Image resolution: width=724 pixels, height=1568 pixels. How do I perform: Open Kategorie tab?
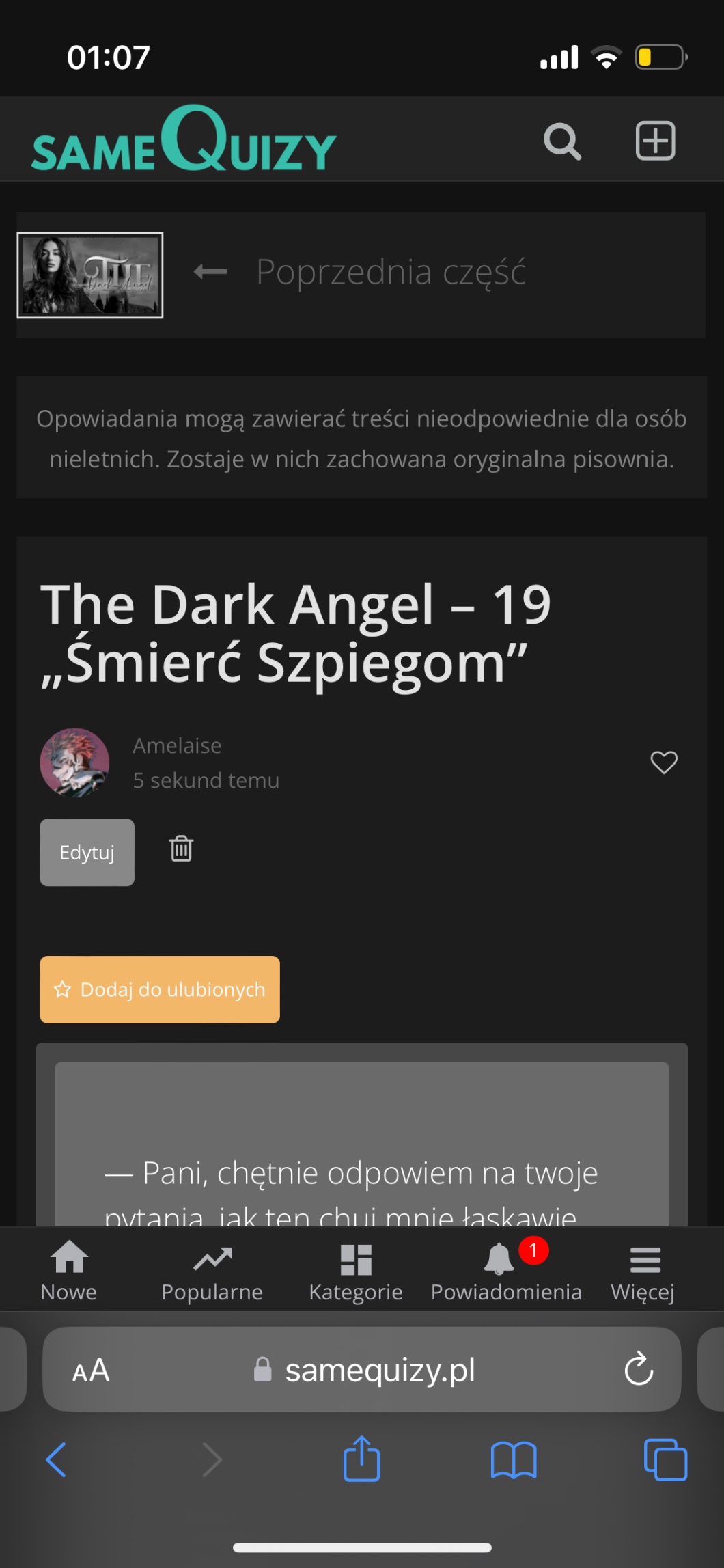click(x=356, y=1272)
